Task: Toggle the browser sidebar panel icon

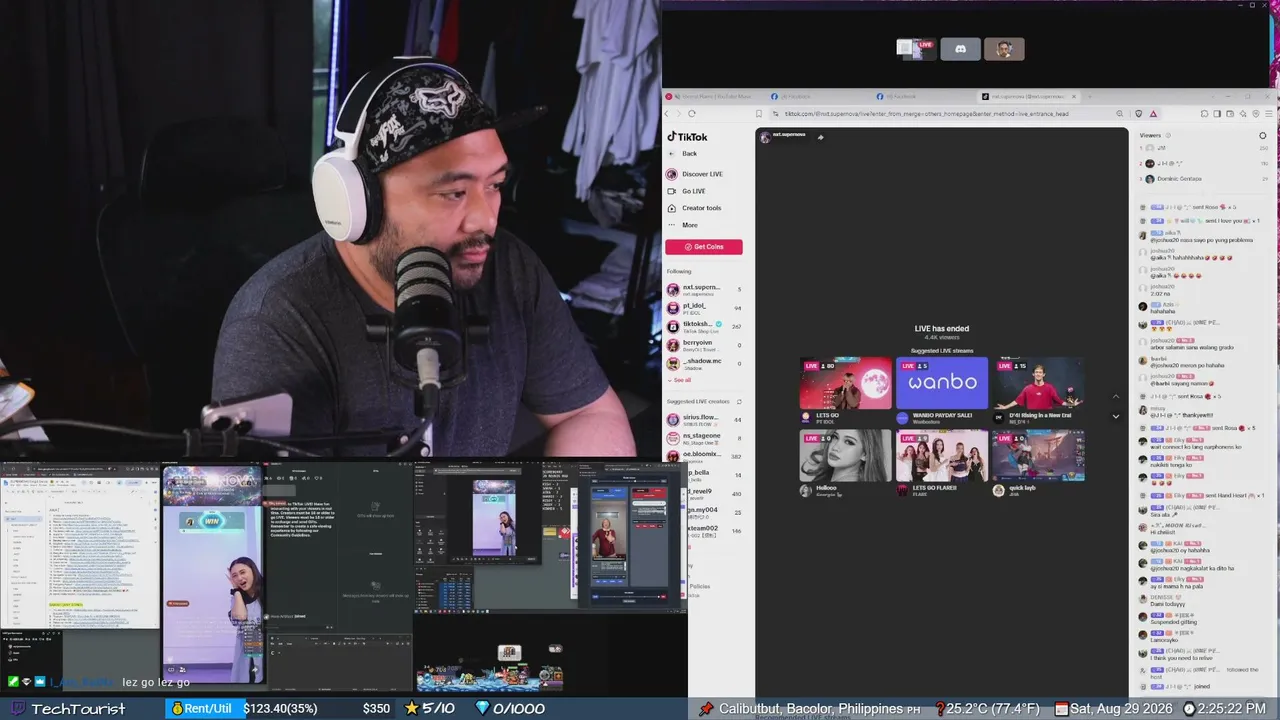Action: (1217, 114)
